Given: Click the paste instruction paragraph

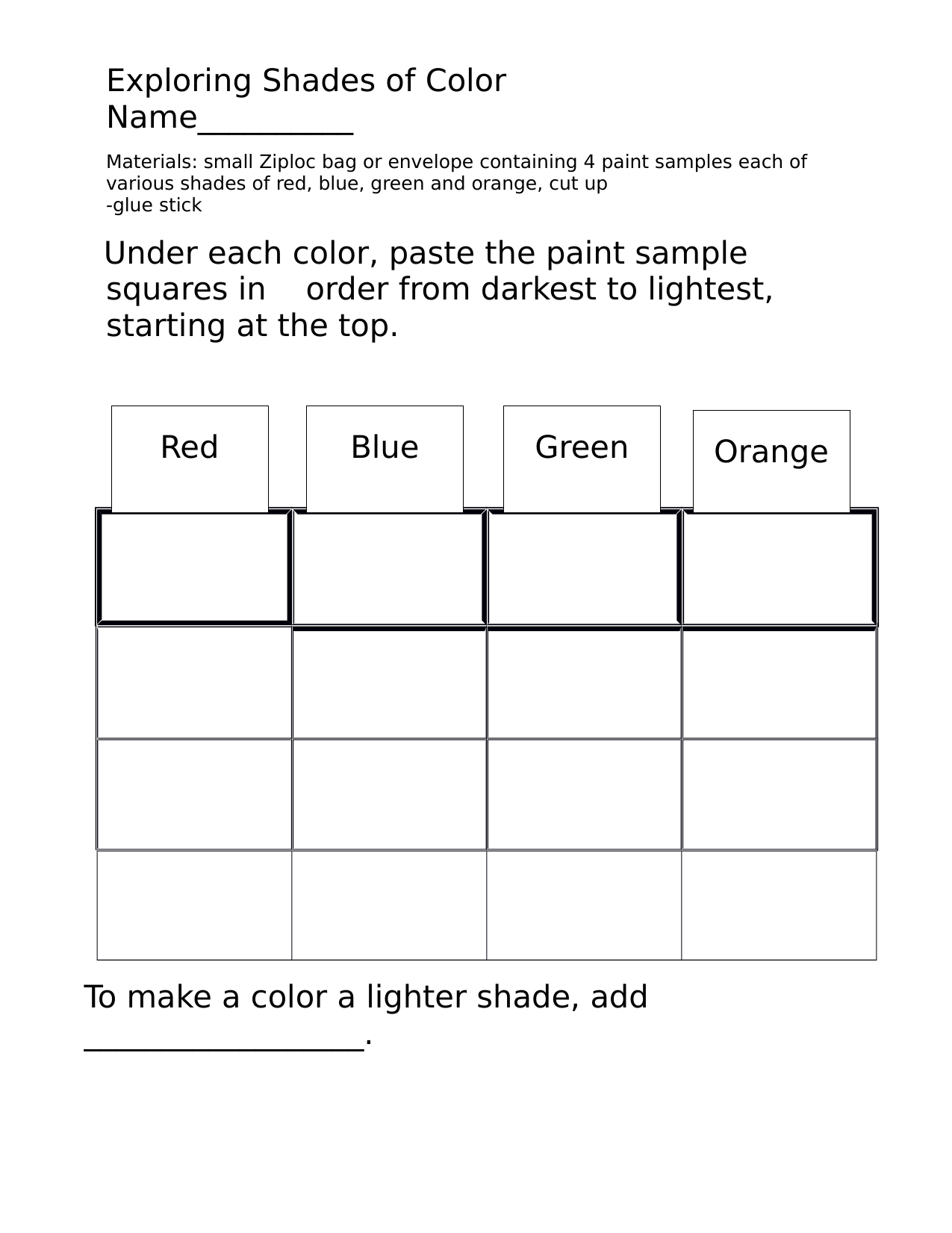Looking at the screenshot, I should click(x=439, y=290).
